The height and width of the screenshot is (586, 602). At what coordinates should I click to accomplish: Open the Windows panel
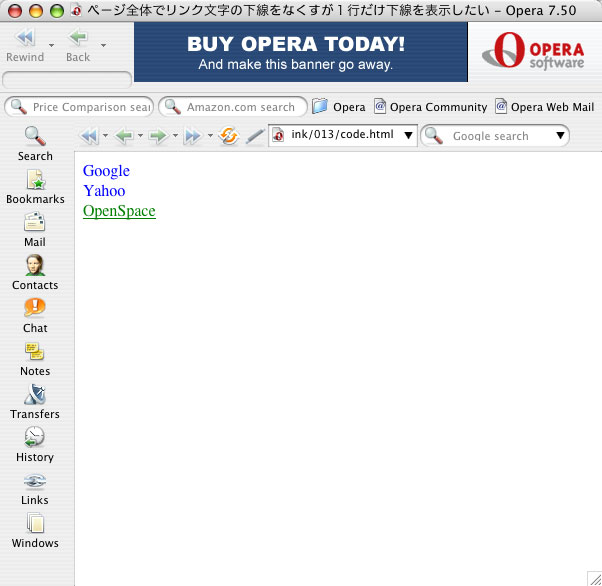35,531
